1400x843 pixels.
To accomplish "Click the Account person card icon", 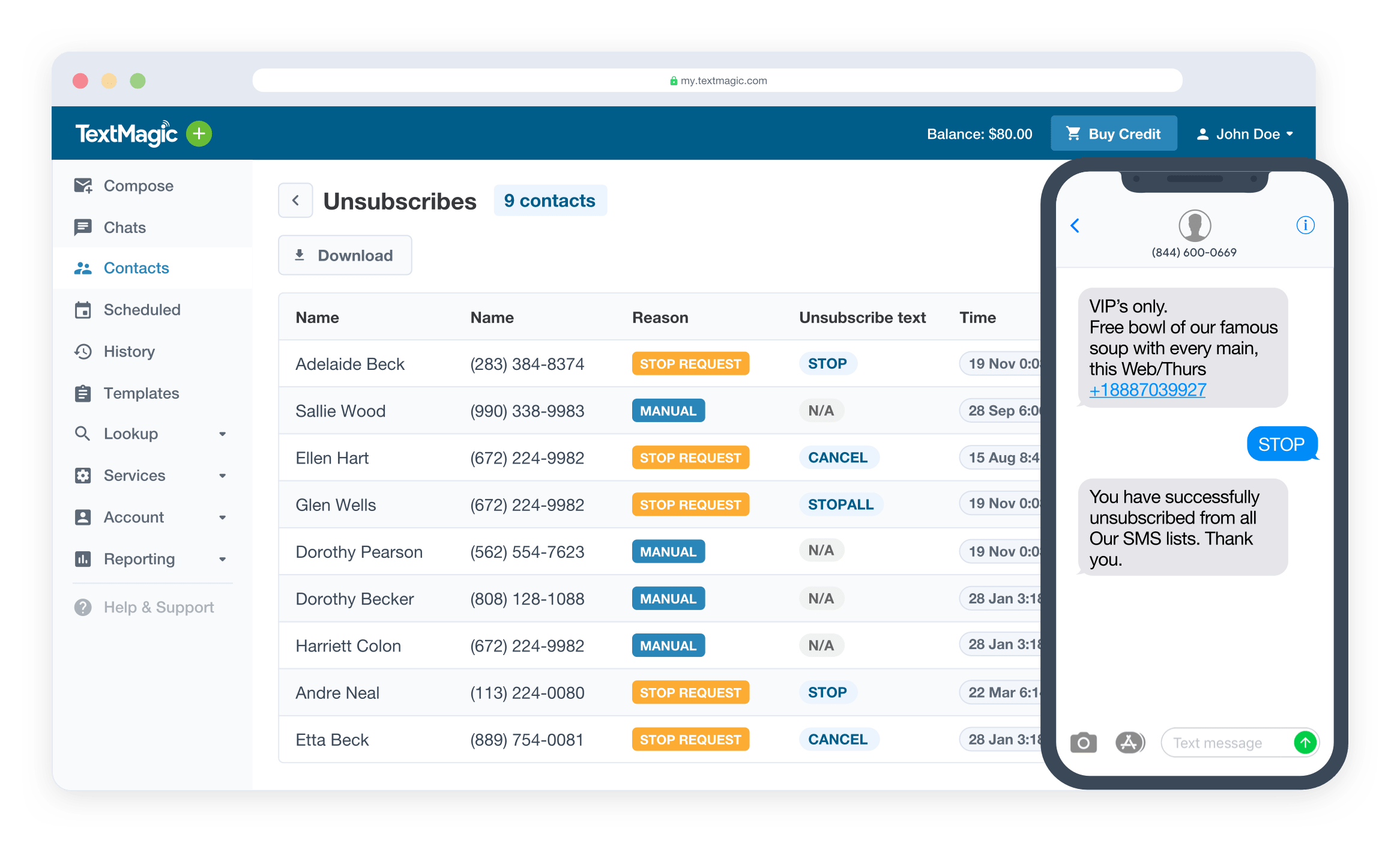I will tap(83, 517).
